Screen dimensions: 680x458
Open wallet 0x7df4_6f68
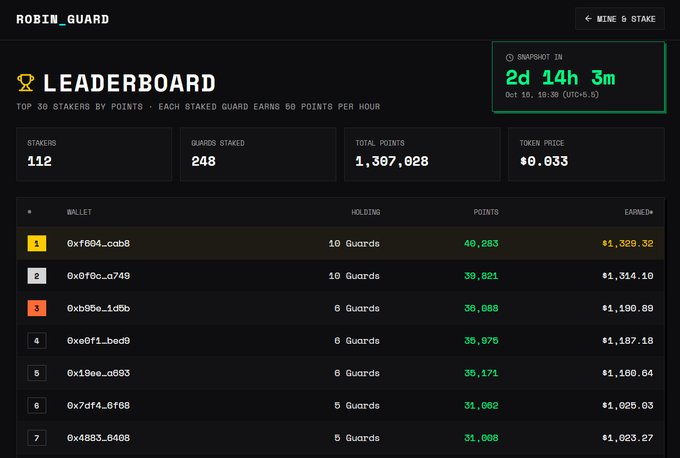pyautogui.click(x=98, y=406)
